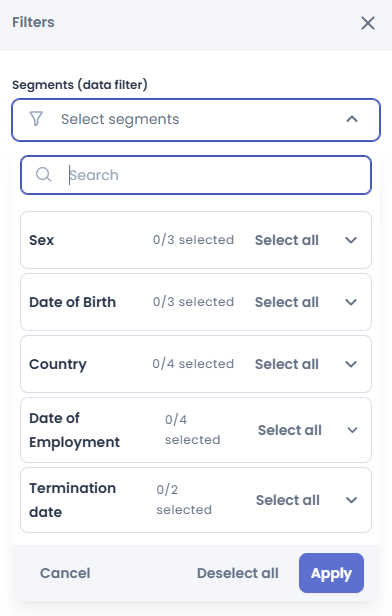Collapse the Select segments dropdown chevron

(352, 119)
